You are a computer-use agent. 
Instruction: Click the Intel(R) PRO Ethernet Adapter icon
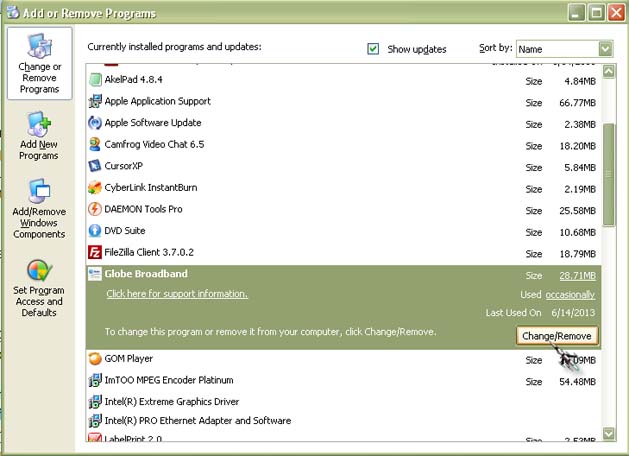pos(95,420)
